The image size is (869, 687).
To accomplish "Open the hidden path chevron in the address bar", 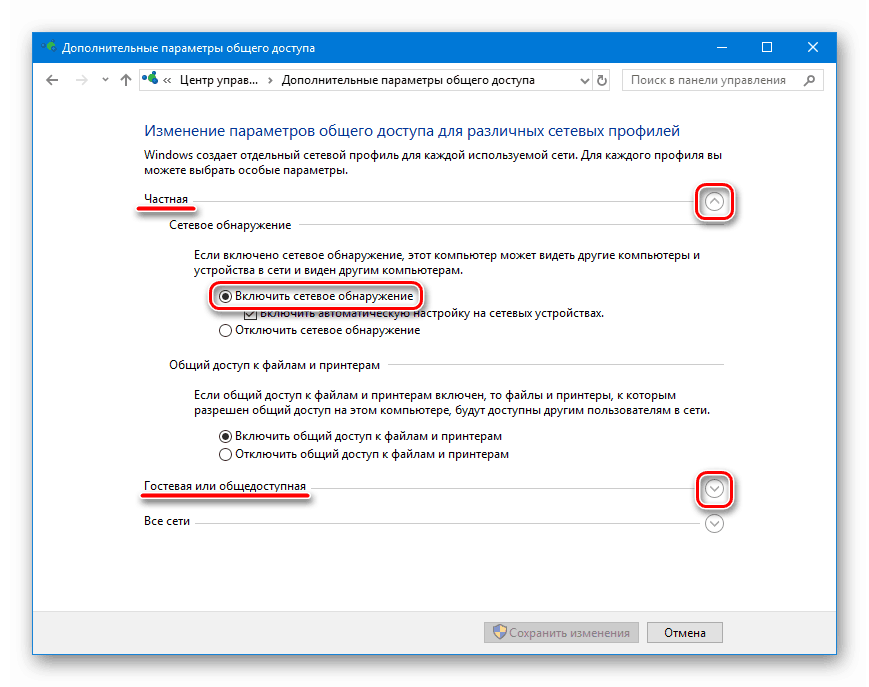I will [167, 80].
